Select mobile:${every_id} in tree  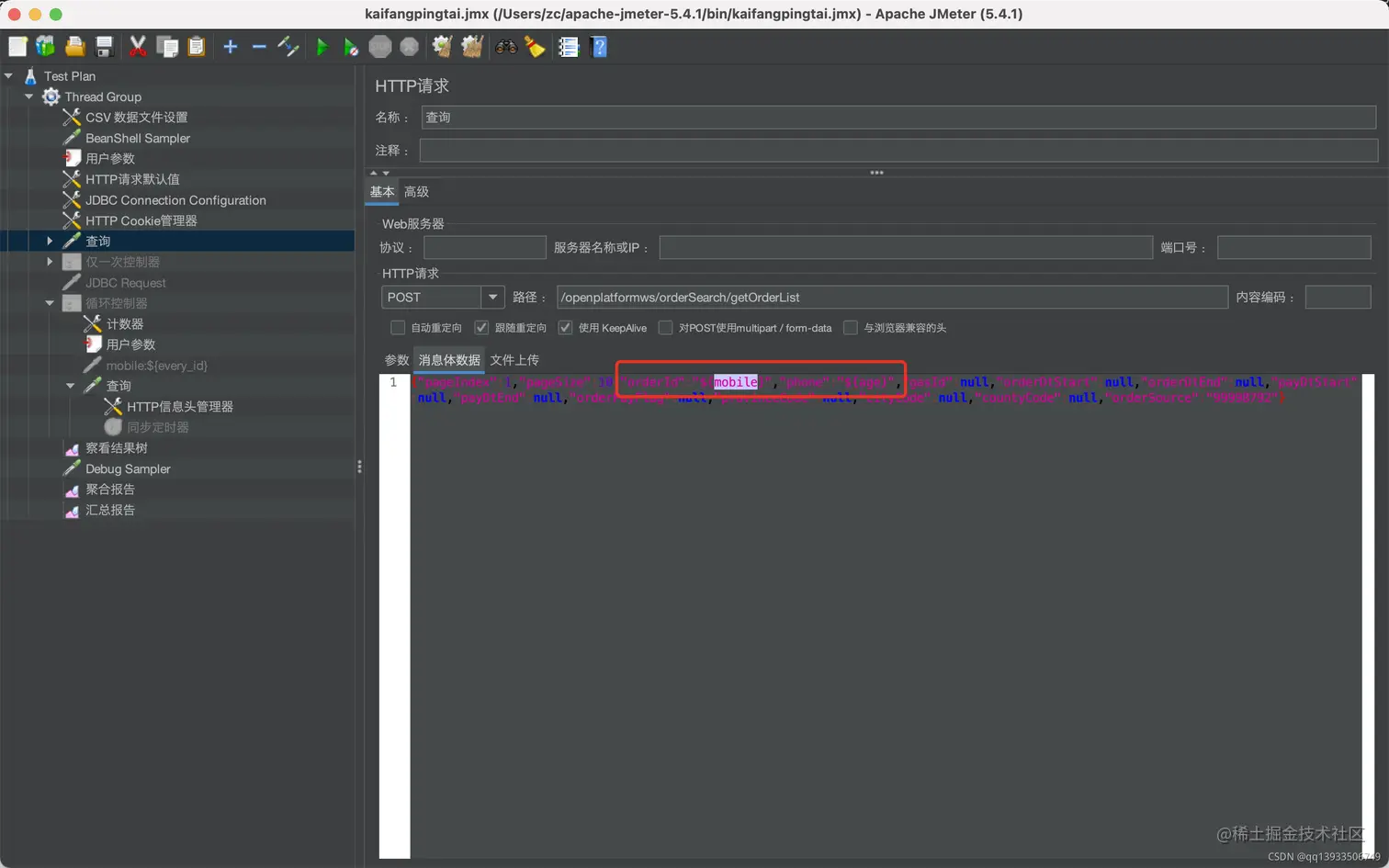pyautogui.click(x=156, y=366)
